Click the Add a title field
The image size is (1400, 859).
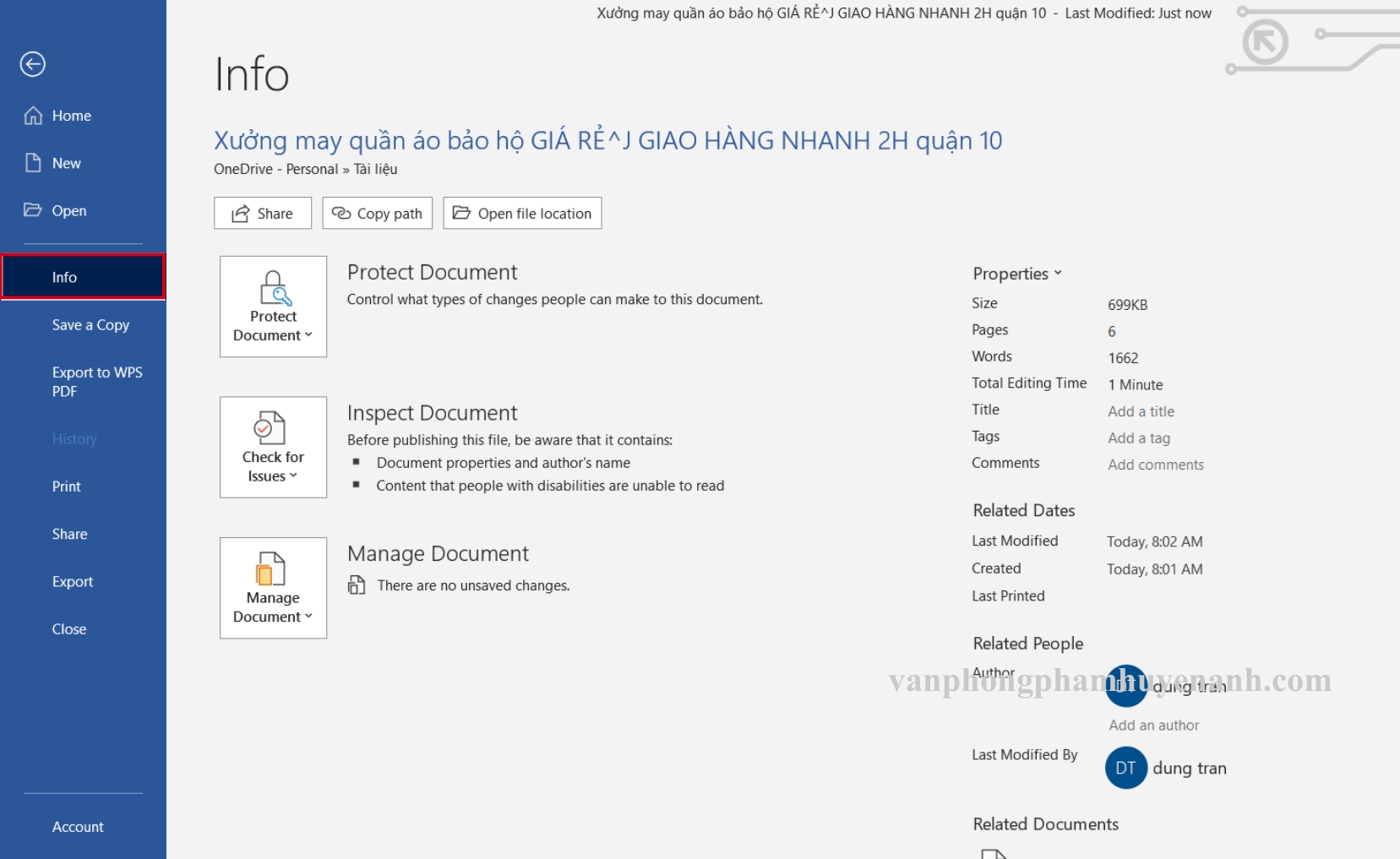point(1141,411)
